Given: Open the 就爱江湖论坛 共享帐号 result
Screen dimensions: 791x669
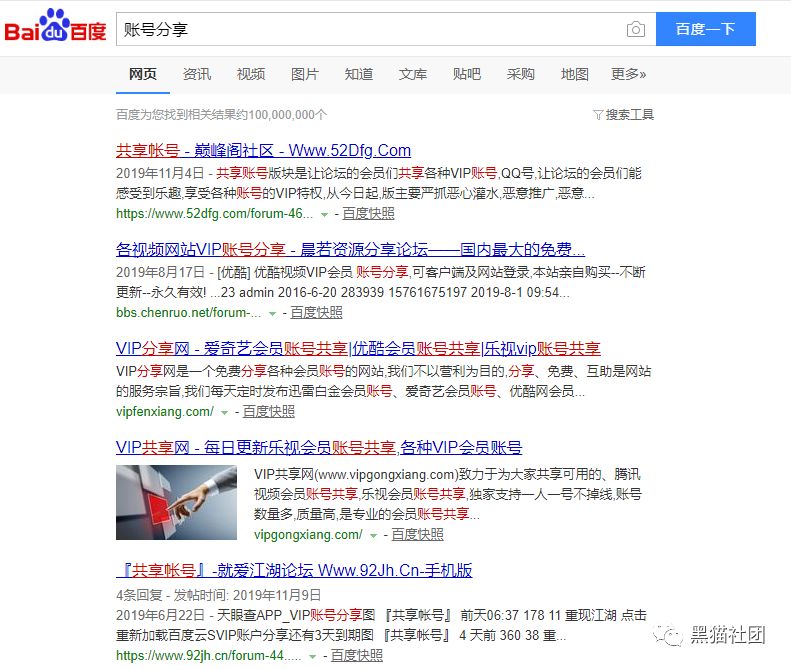Looking at the screenshot, I should tap(294, 570).
